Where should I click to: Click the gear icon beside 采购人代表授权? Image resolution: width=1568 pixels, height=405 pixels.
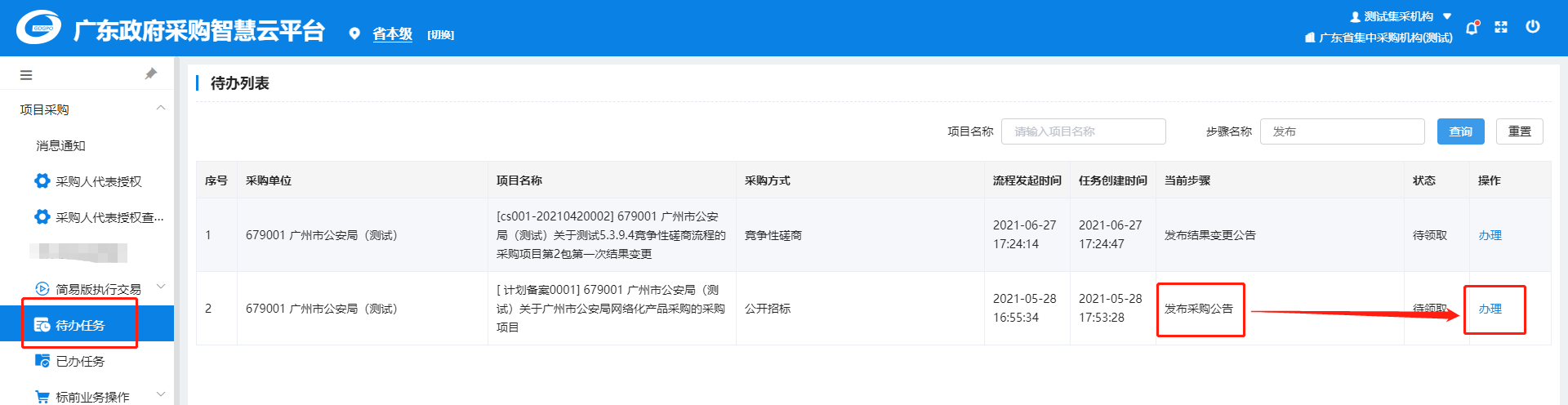coord(42,181)
